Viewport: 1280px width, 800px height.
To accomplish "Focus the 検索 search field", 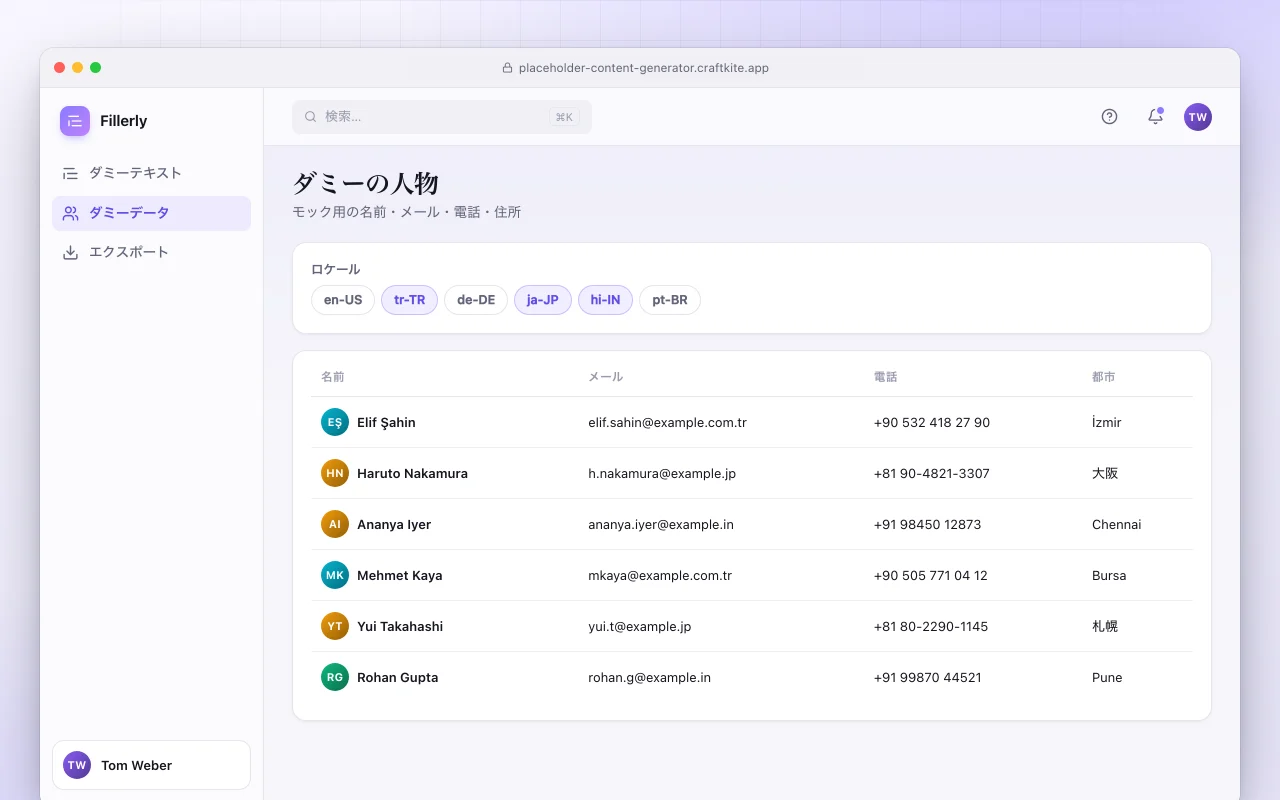I will [x=442, y=117].
